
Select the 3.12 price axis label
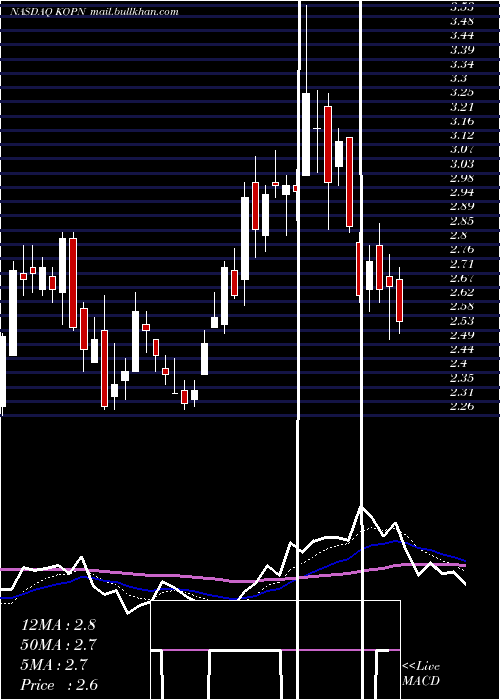(462, 135)
